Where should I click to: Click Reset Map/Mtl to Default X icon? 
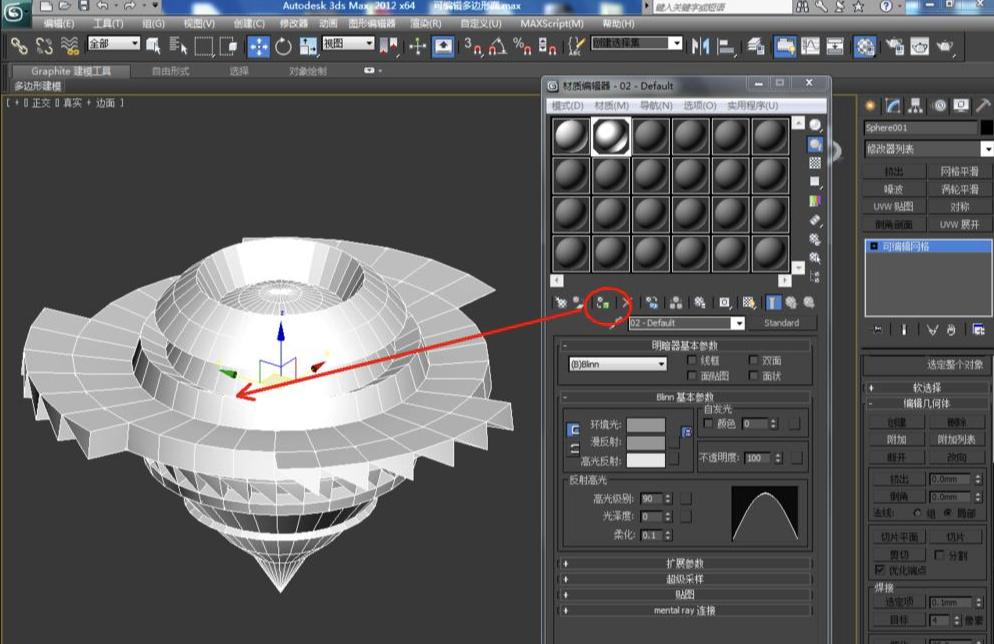626,303
